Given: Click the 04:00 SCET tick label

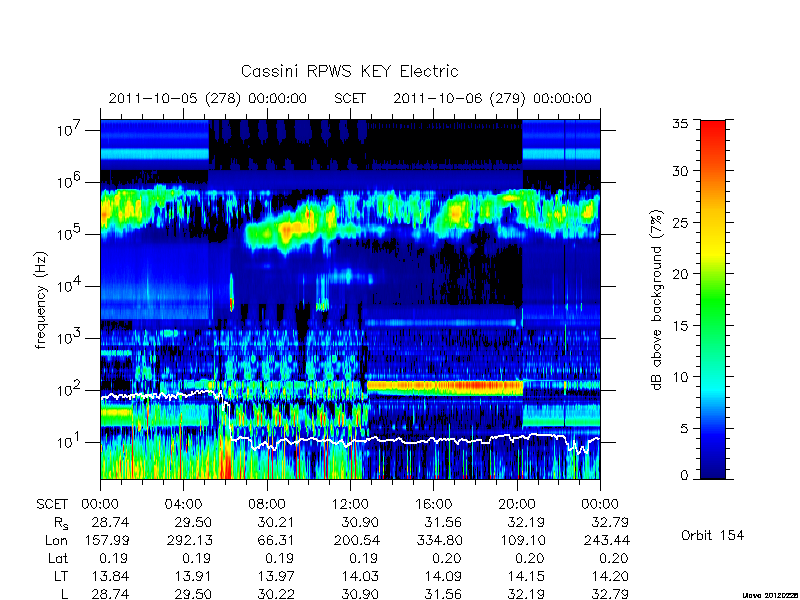Looking at the screenshot, I should 183,505.
